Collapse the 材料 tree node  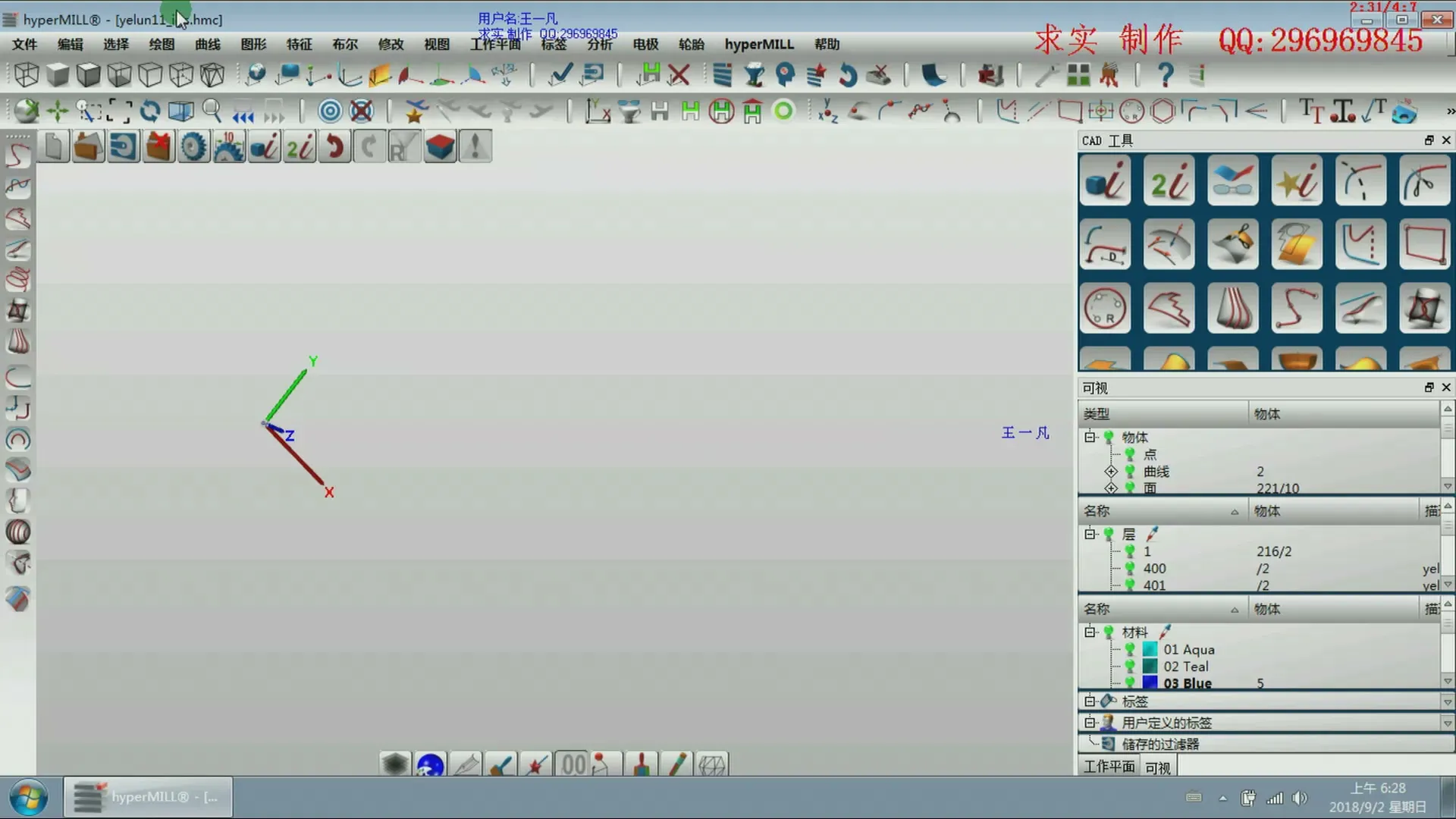tap(1090, 632)
